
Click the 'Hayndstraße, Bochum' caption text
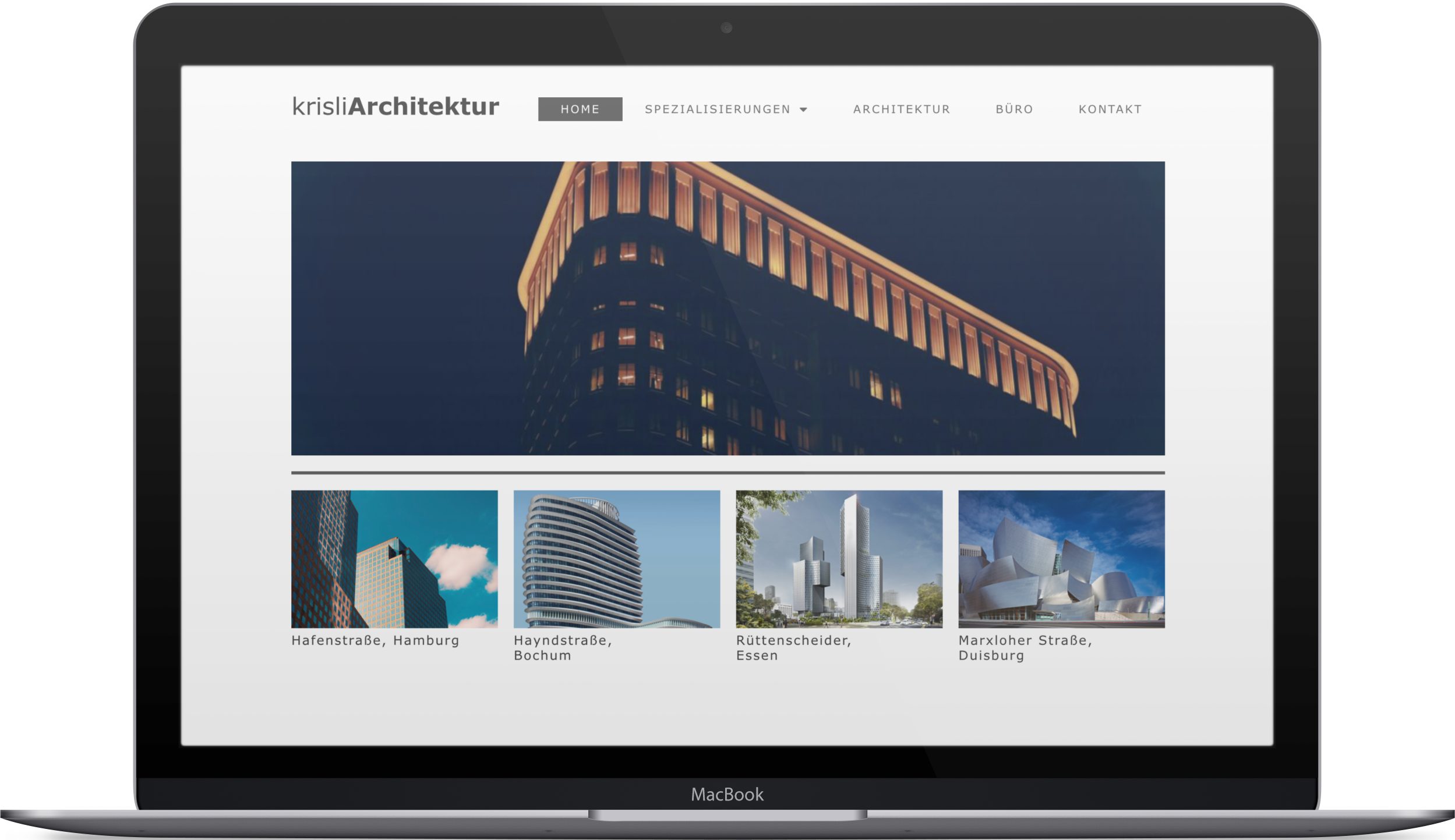click(x=562, y=648)
